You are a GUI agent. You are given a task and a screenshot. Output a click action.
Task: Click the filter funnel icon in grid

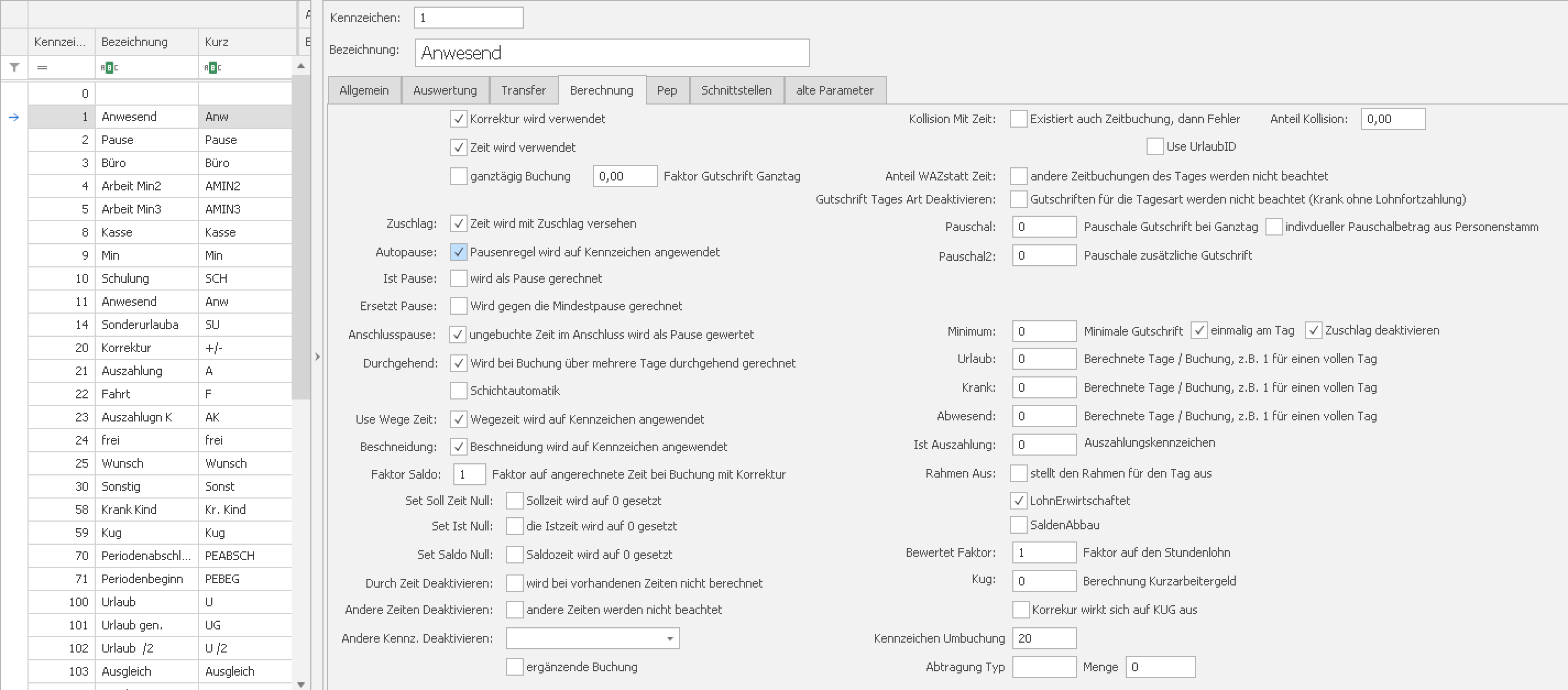(14, 67)
